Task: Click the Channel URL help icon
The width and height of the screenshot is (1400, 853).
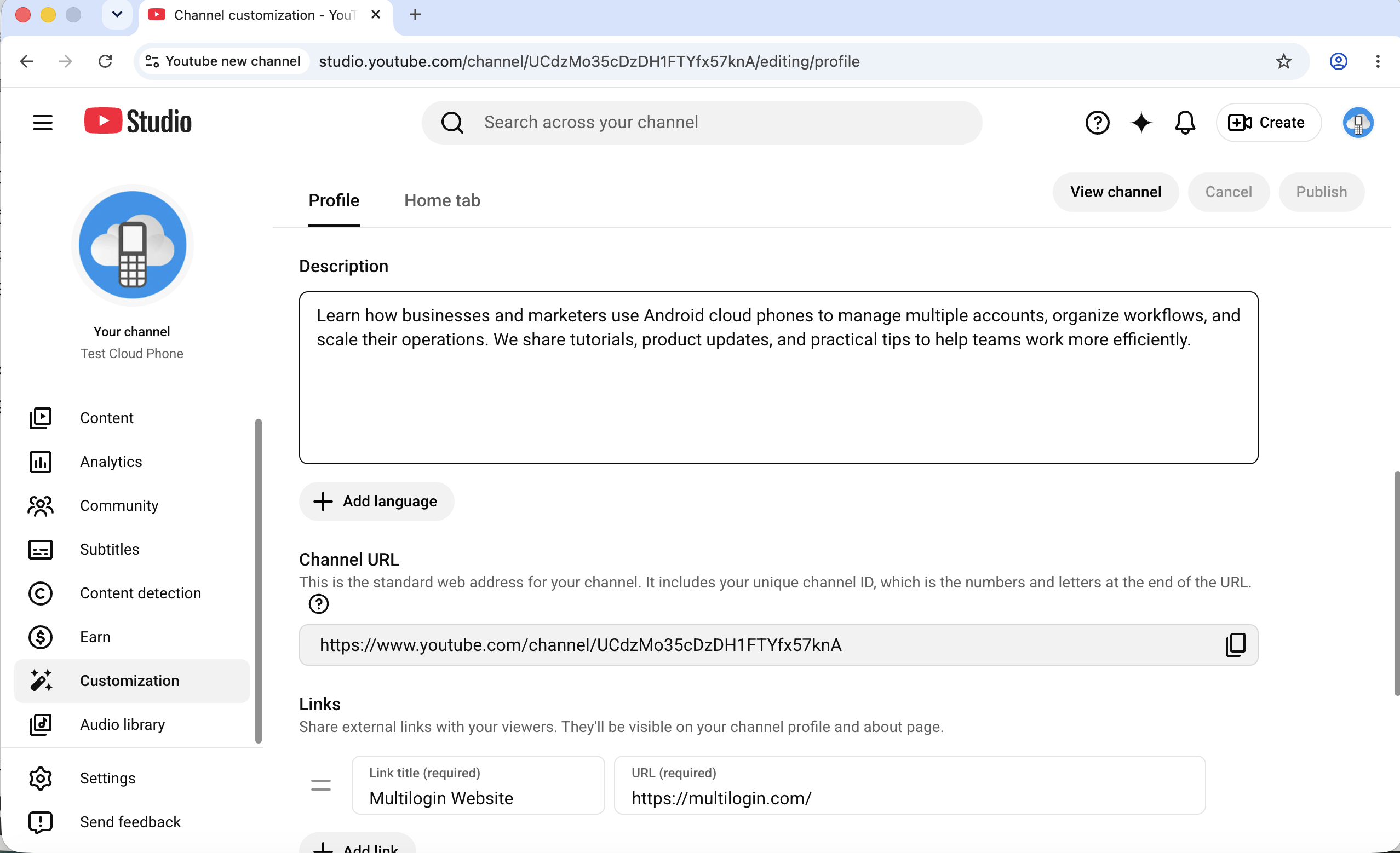Action: (319, 604)
